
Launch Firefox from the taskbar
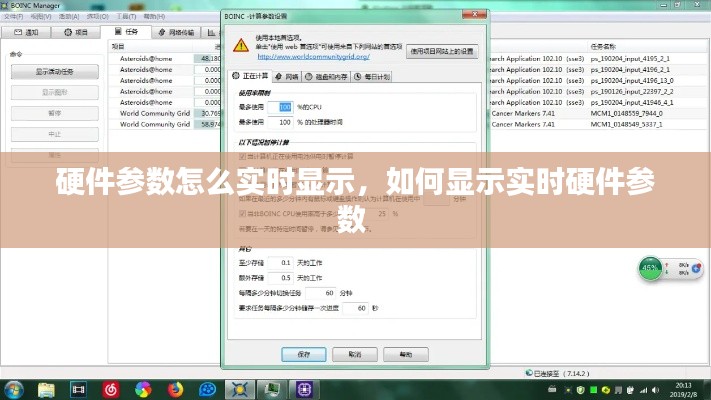point(175,390)
